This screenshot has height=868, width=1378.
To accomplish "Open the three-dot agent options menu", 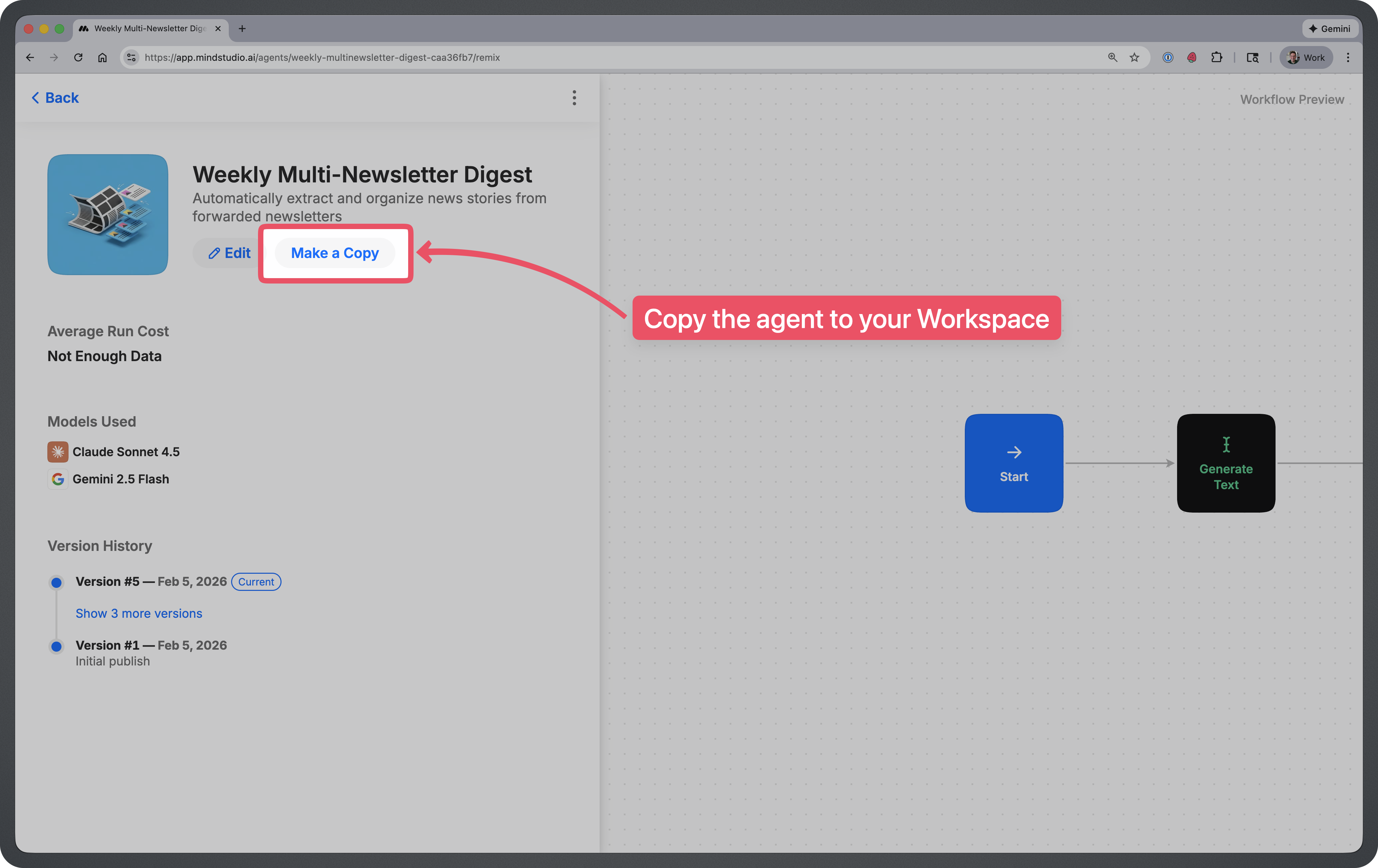I will pos(574,98).
